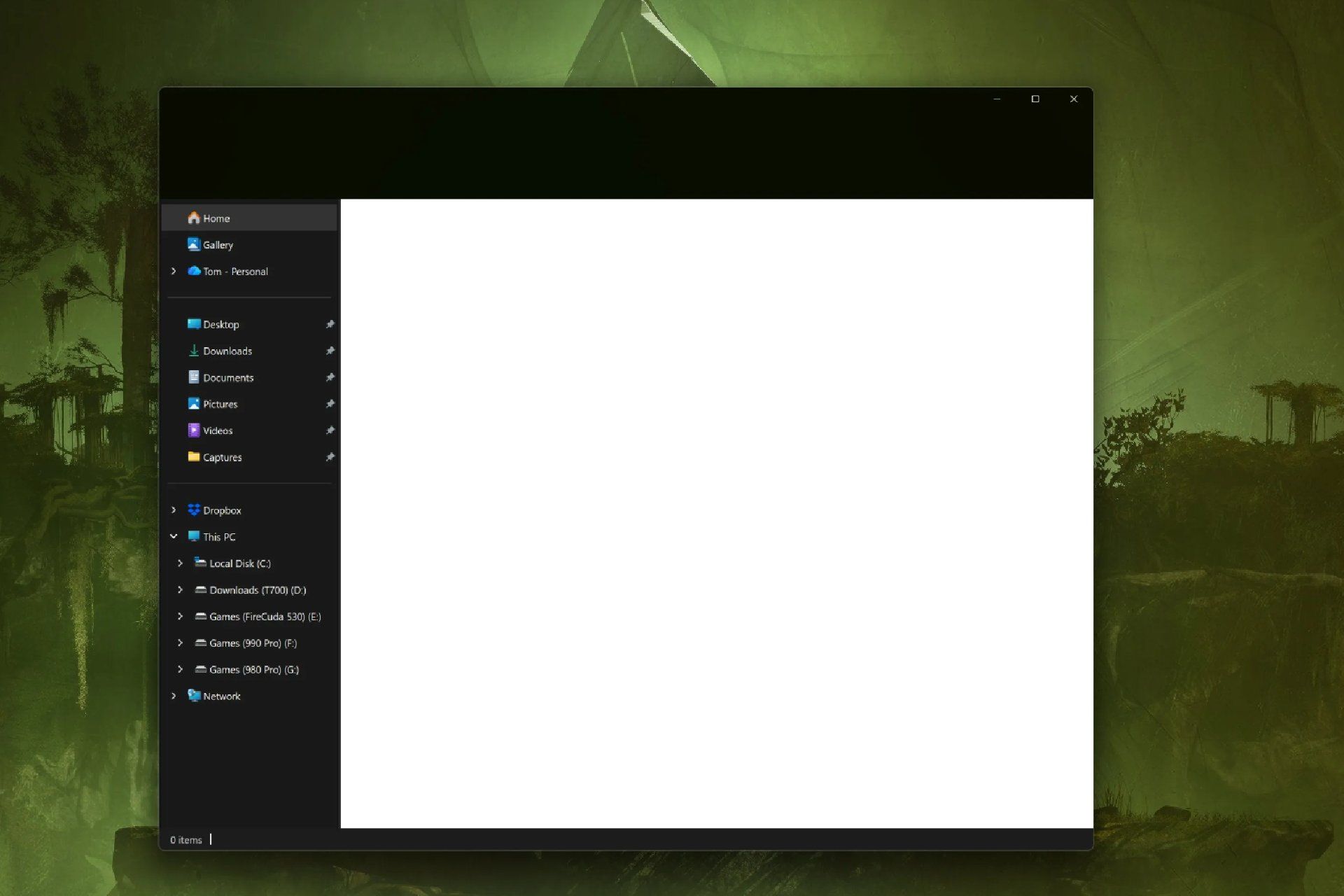Open the Desktop quick access folder
This screenshot has height=896, width=1344.
click(x=220, y=325)
